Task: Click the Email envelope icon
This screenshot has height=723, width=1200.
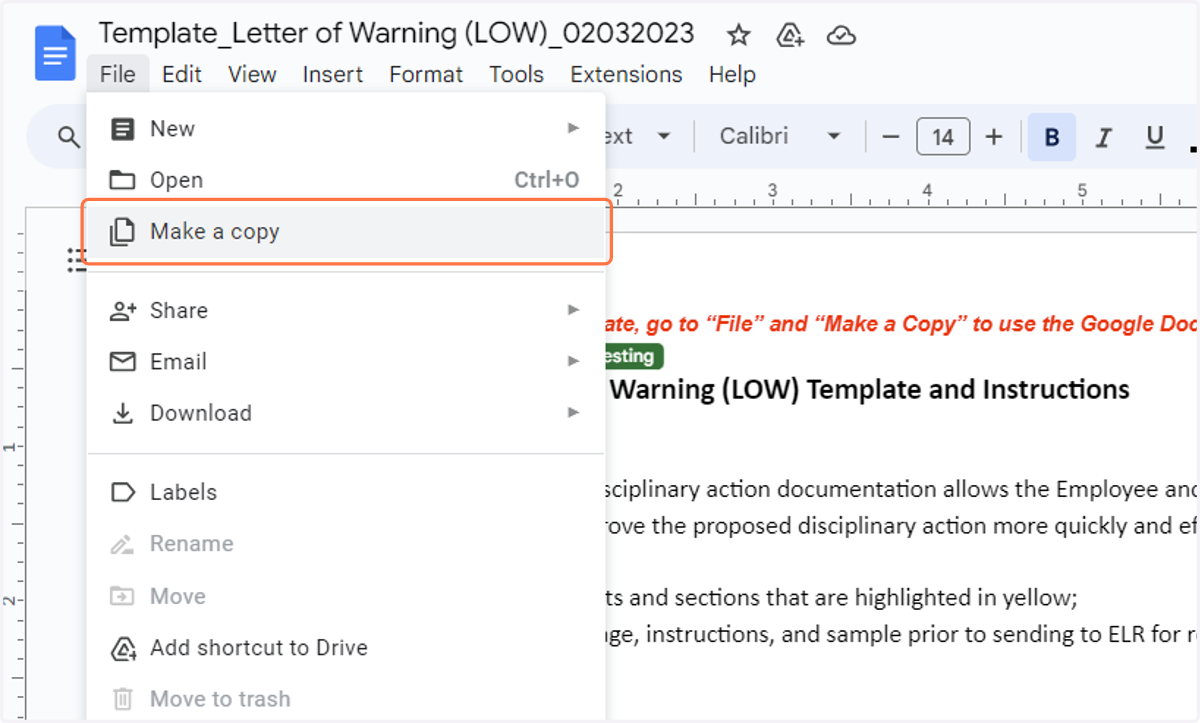Action: coord(122,362)
